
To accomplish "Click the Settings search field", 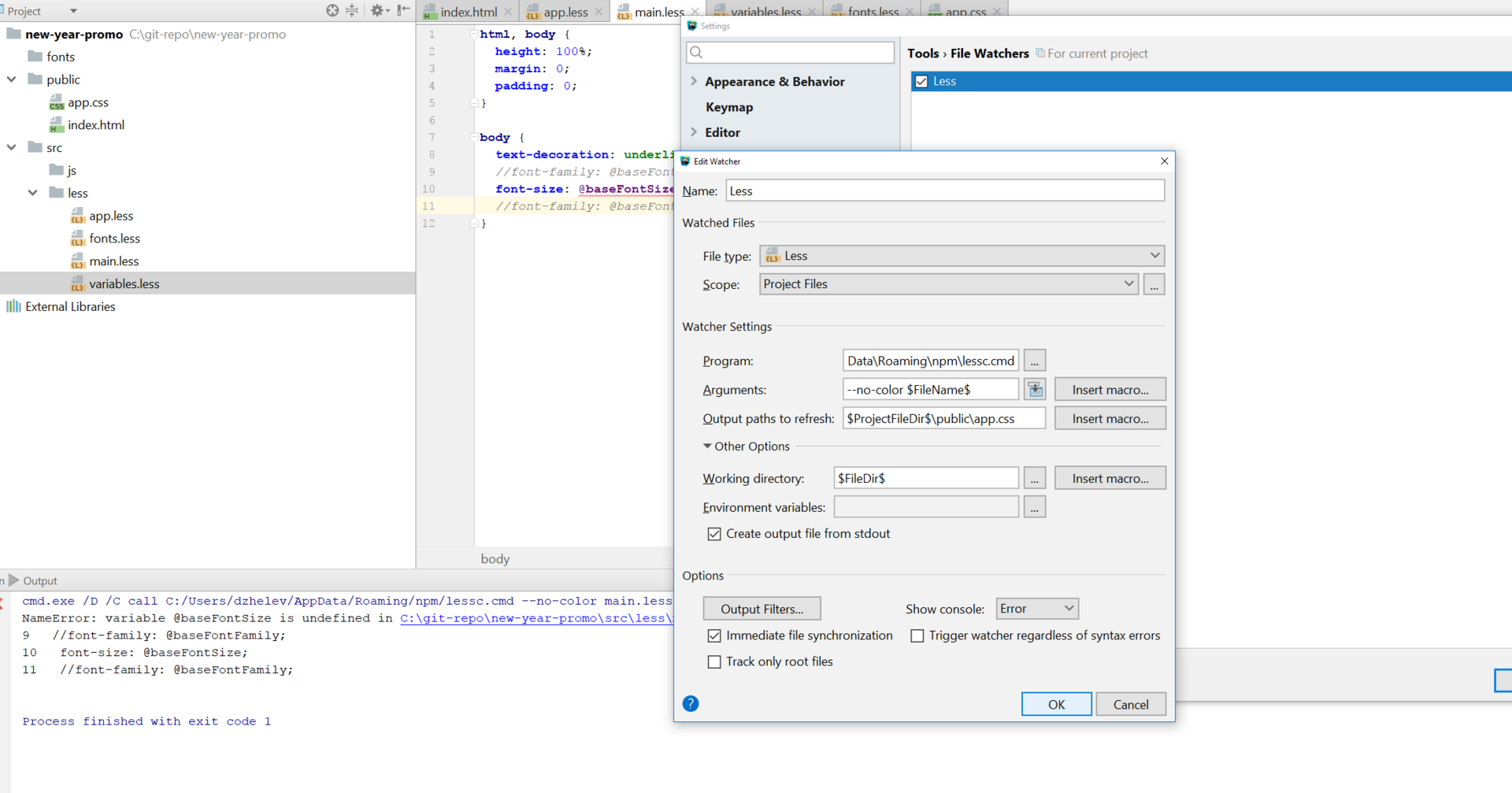I will (x=790, y=53).
